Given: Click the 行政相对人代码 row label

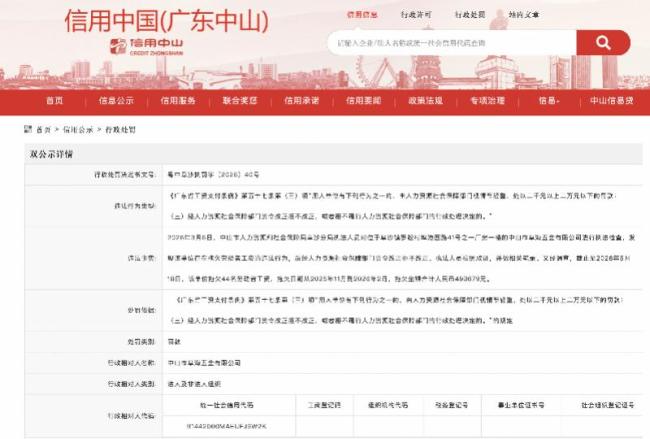Looking at the screenshot, I should tap(131, 416).
